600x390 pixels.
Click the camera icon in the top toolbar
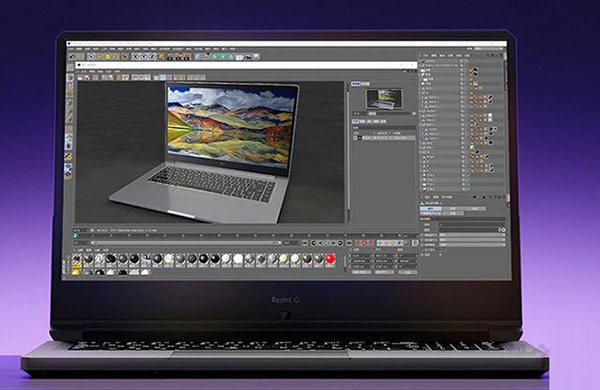coord(248,57)
